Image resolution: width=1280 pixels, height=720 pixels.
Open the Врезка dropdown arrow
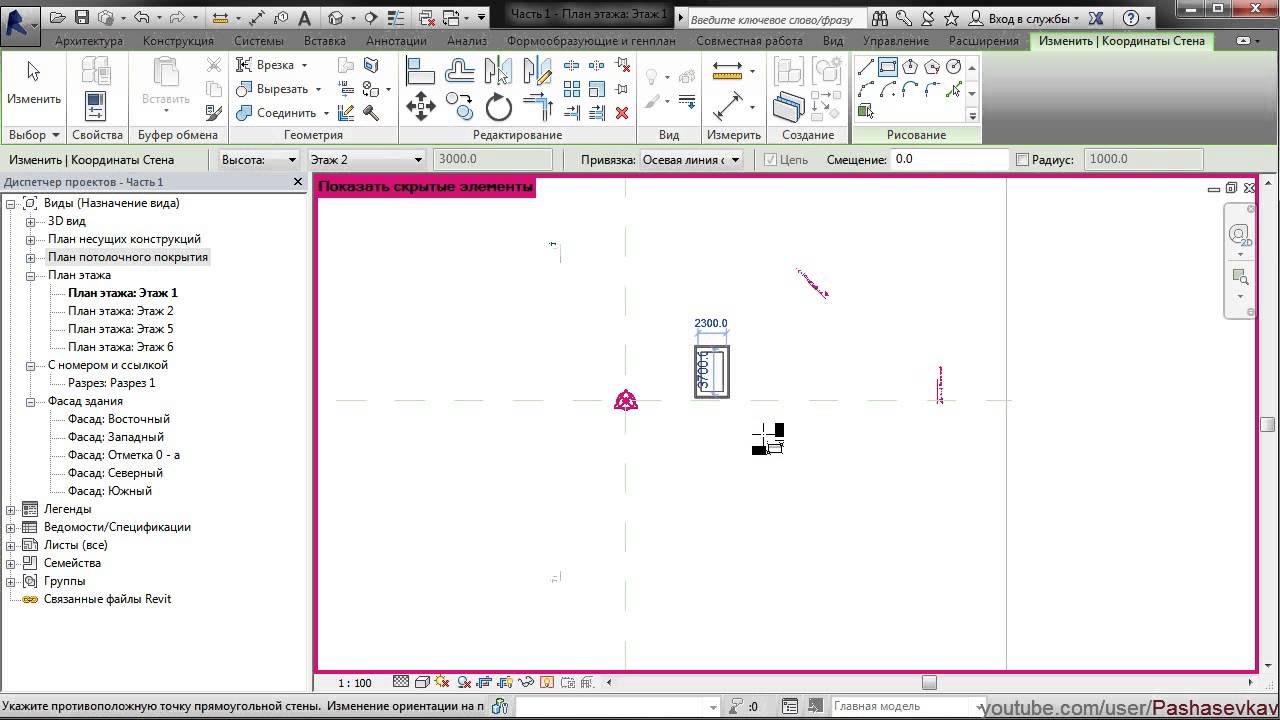pyautogui.click(x=304, y=65)
